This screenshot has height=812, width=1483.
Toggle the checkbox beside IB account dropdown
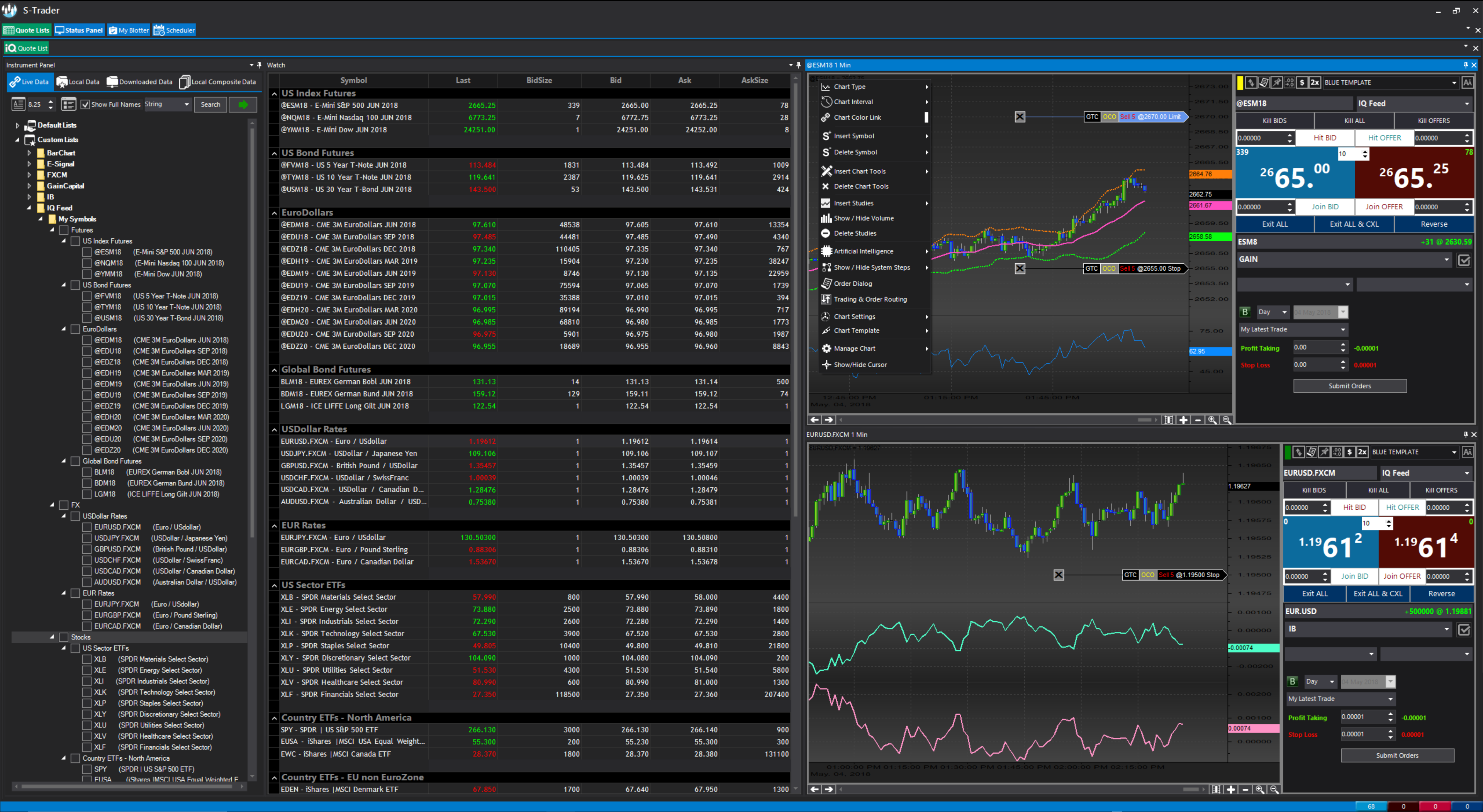click(x=1464, y=630)
